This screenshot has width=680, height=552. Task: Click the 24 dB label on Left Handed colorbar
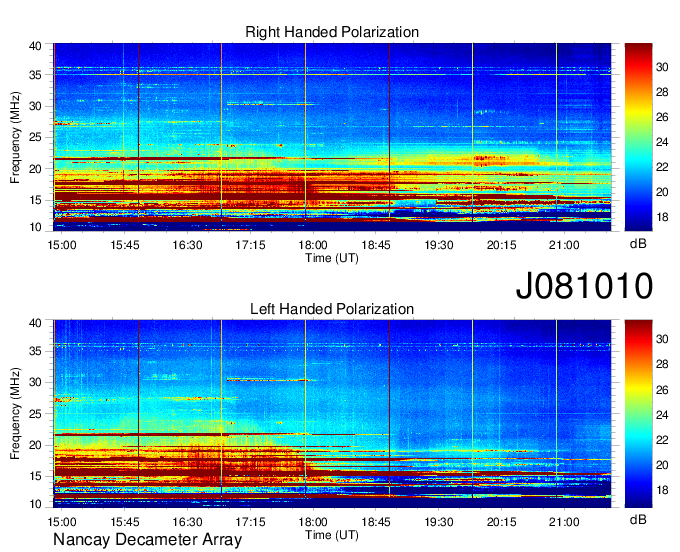(662, 415)
